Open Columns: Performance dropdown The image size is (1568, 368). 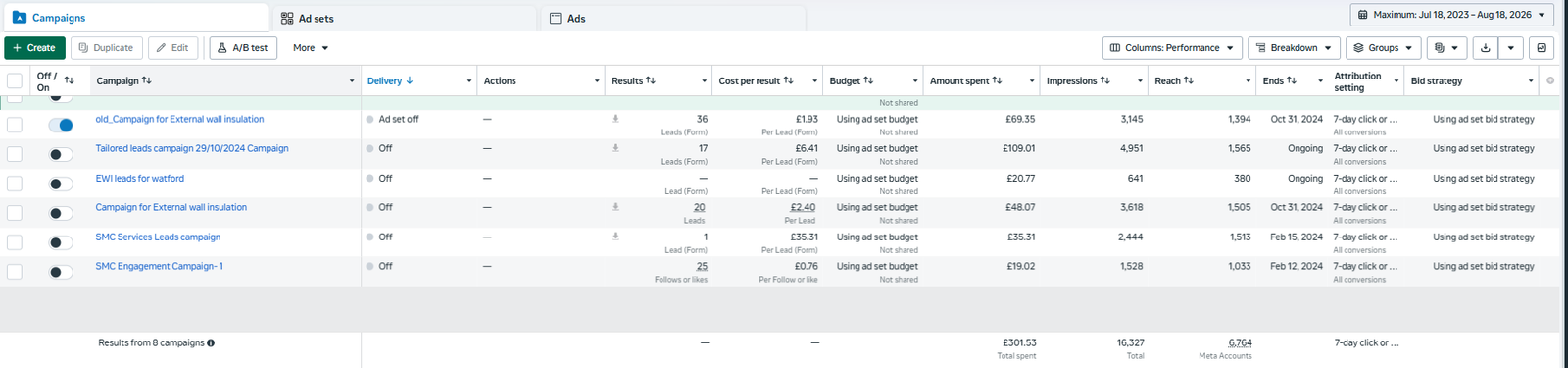point(1172,47)
